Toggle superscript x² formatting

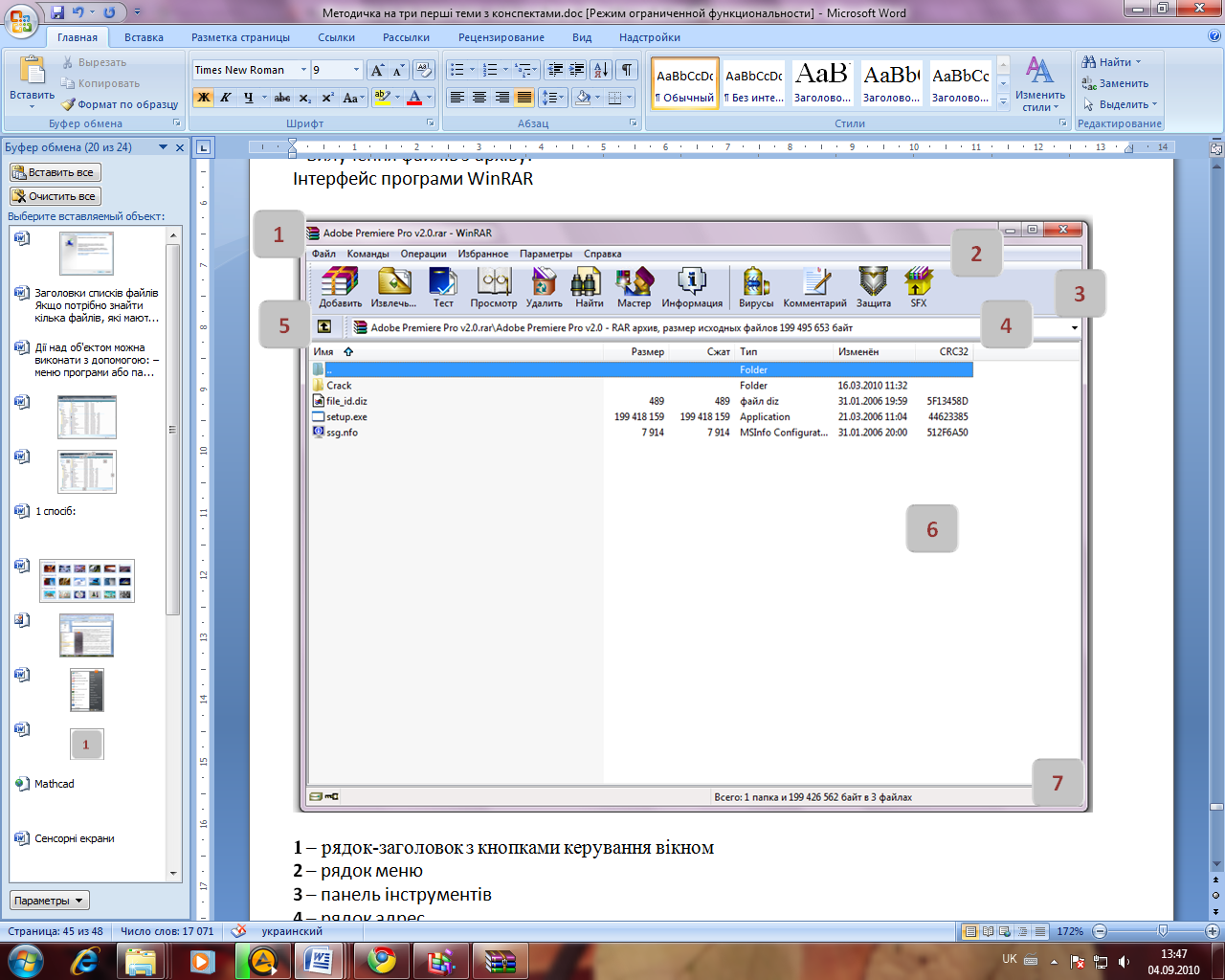(327, 98)
